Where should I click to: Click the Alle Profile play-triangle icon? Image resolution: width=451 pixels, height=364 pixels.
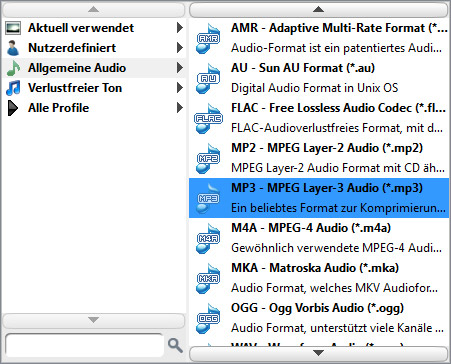point(13,108)
